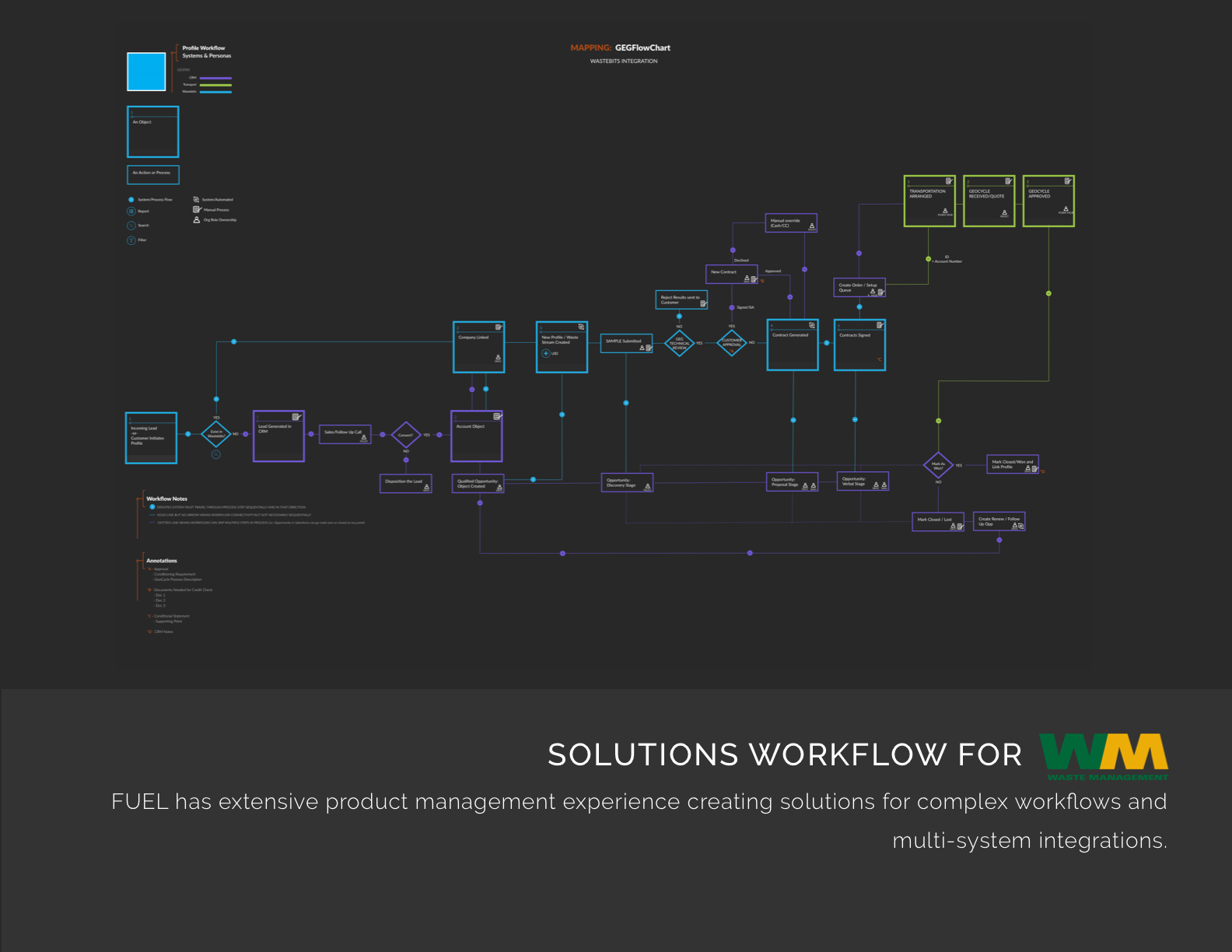Viewport: 1232px width, 952px height.
Task: Click the UID plus icon in New Profile node
Action: click(546, 353)
